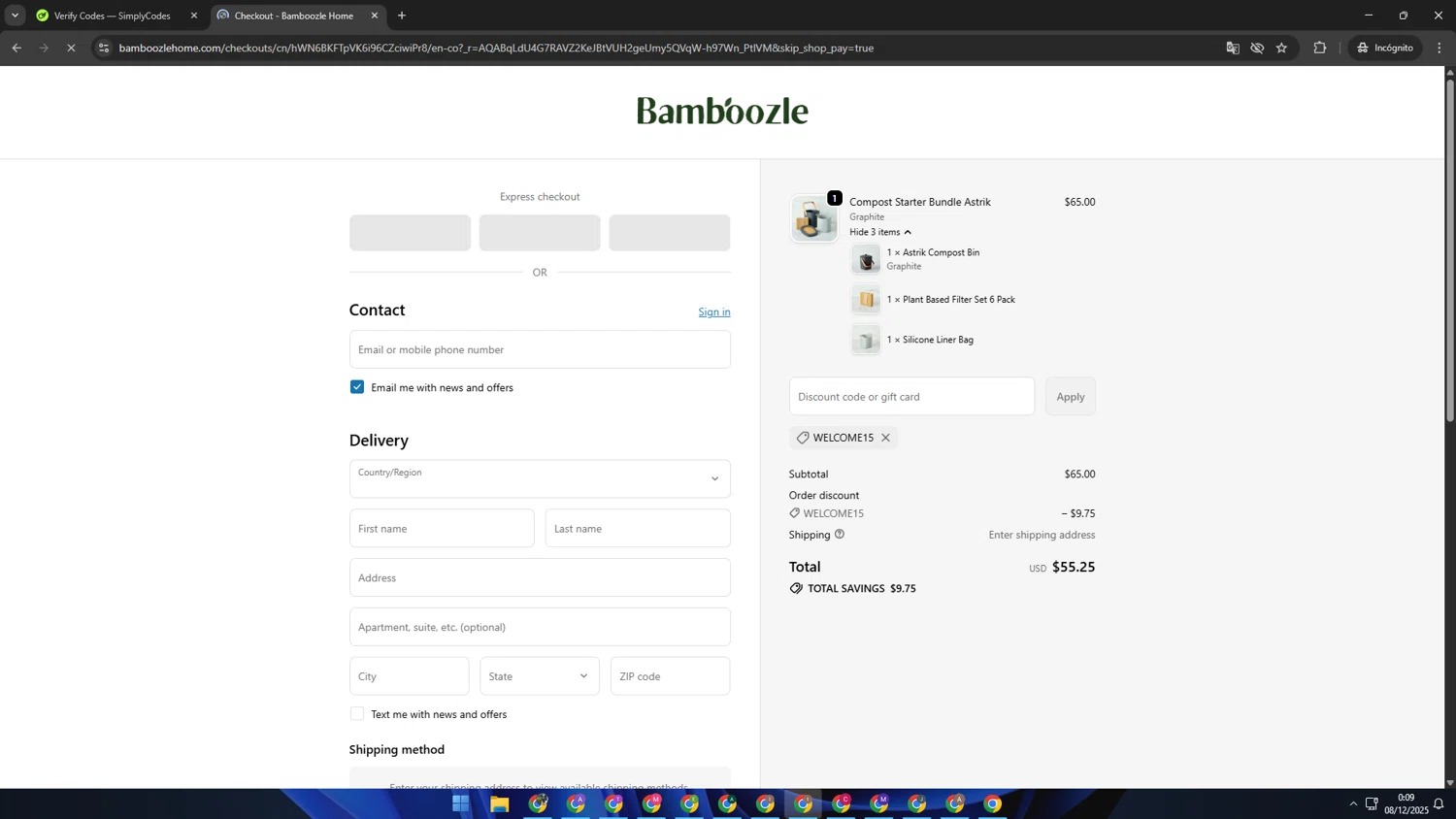Click the tracking protection eye icon
Image resolution: width=1456 pixels, height=819 pixels.
[x=1257, y=48]
